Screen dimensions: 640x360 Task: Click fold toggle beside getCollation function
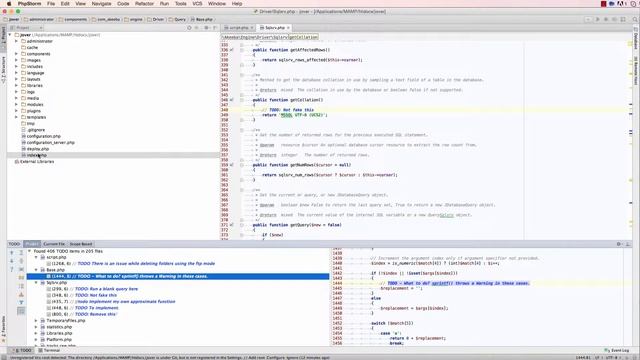[x=242, y=100]
